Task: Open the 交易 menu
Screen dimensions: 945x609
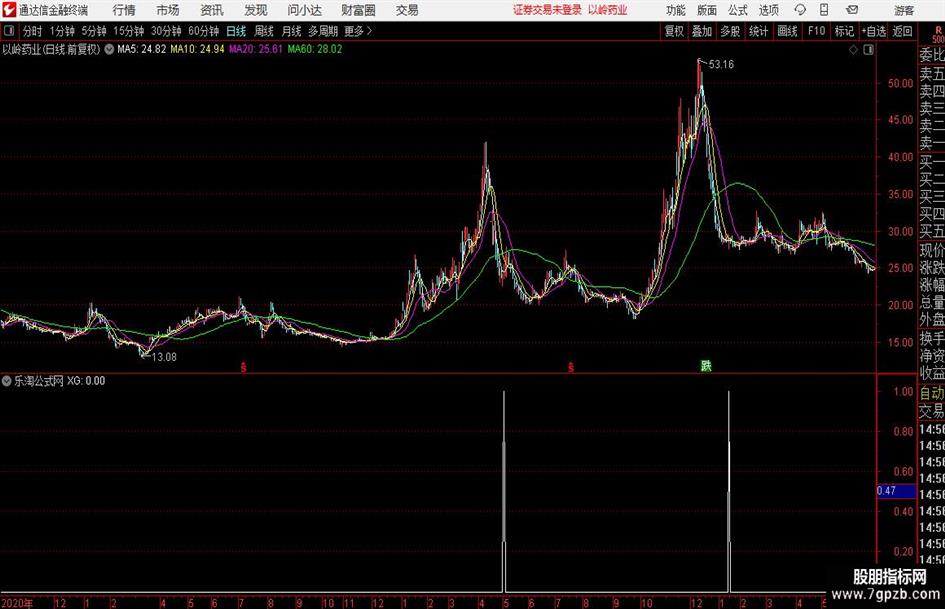Action: coord(407,10)
